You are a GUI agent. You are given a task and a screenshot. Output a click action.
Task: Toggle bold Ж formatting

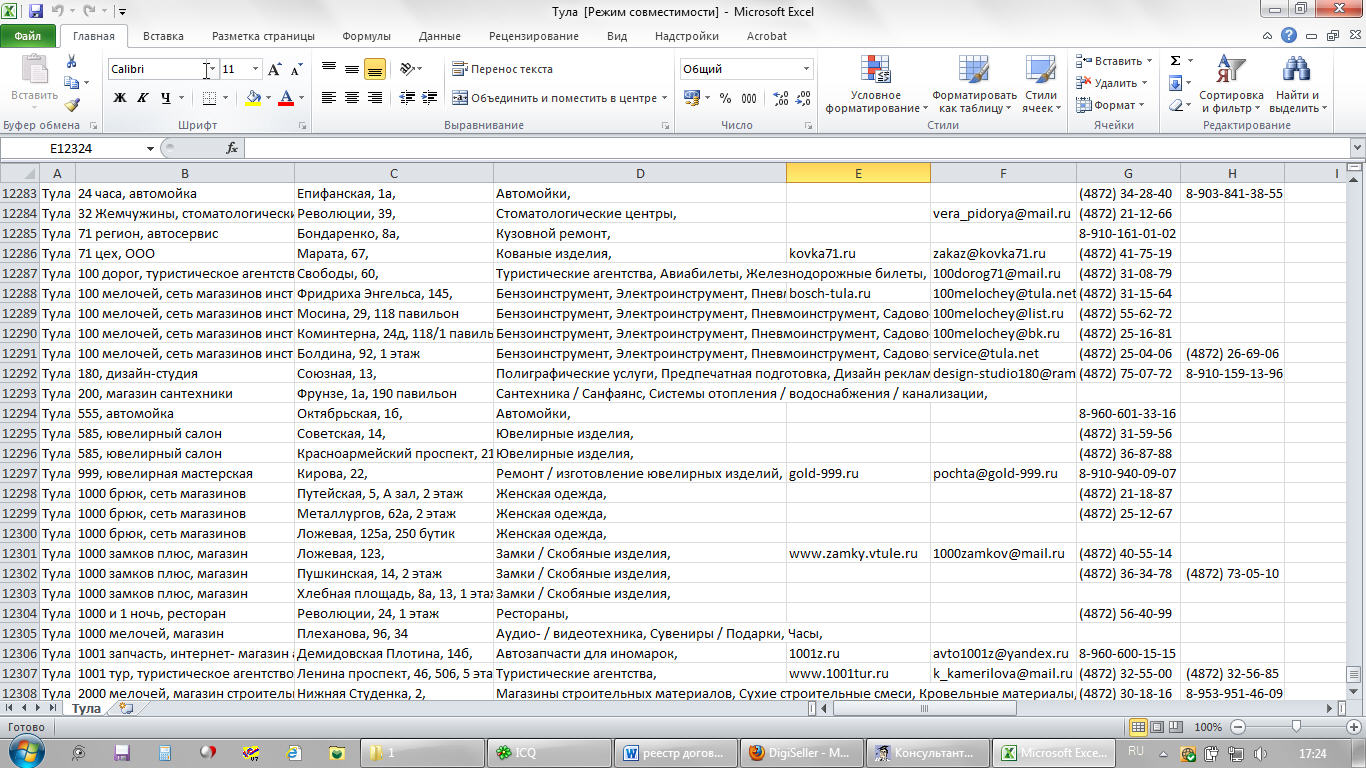tap(120, 98)
